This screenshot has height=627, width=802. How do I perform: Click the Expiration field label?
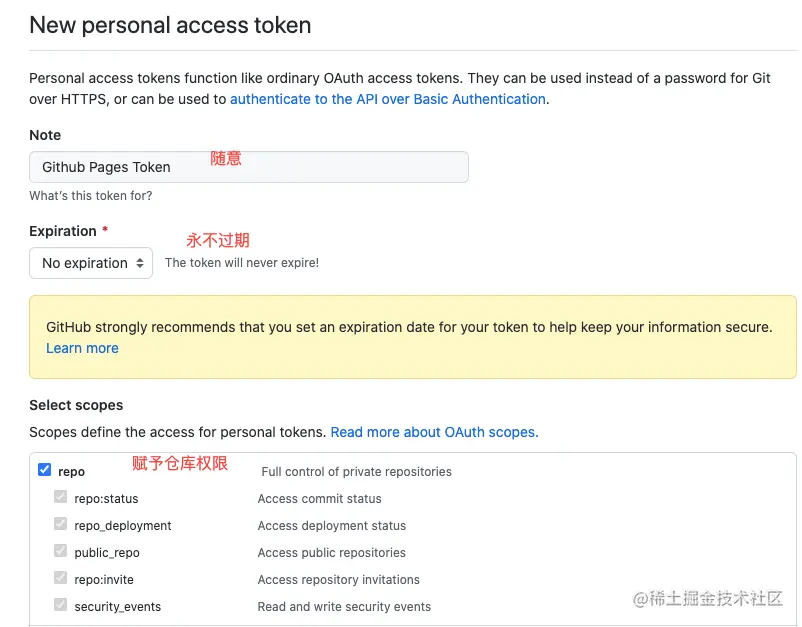click(x=63, y=231)
